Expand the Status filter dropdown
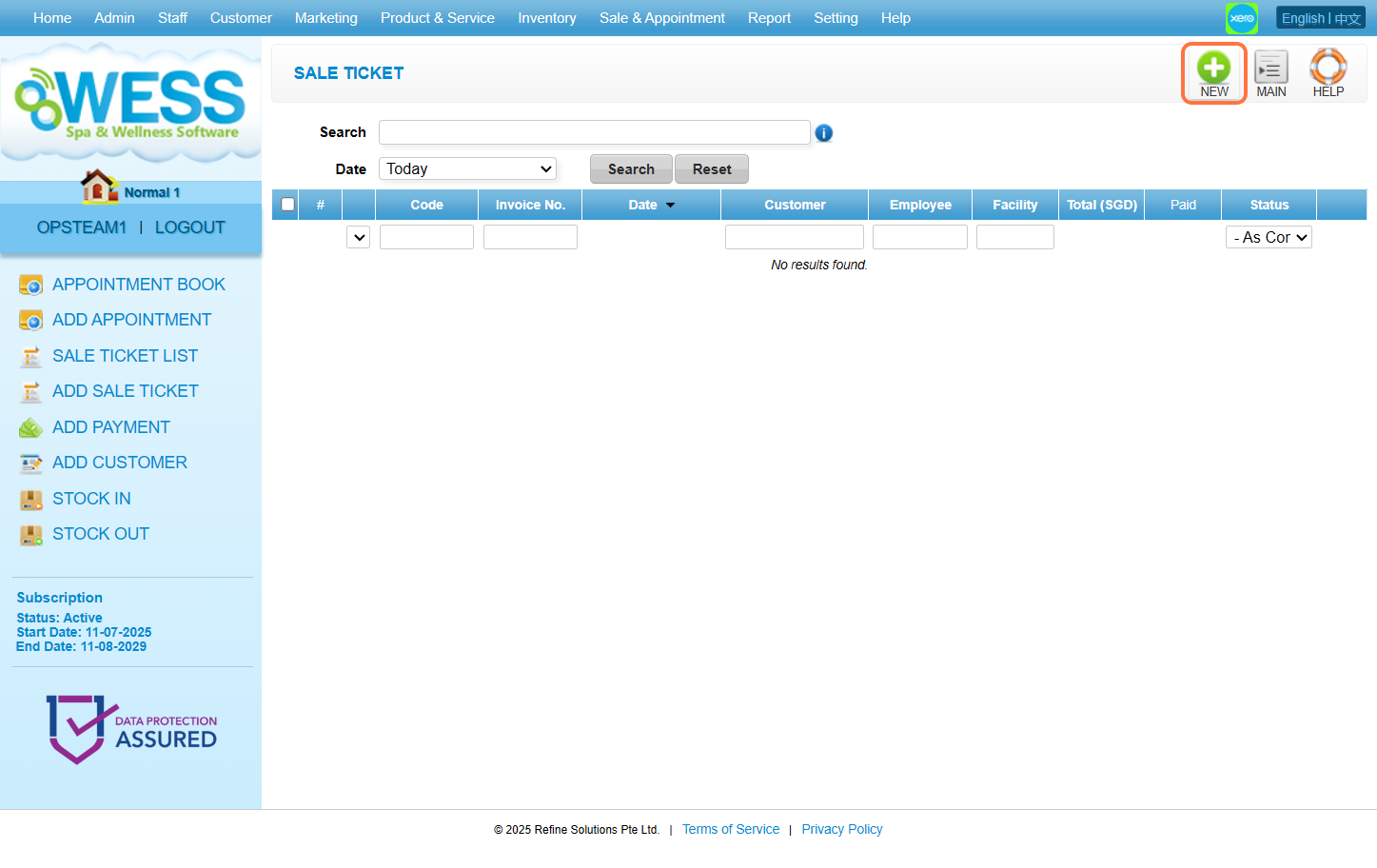The height and width of the screenshot is (868, 1377). coord(1269,238)
